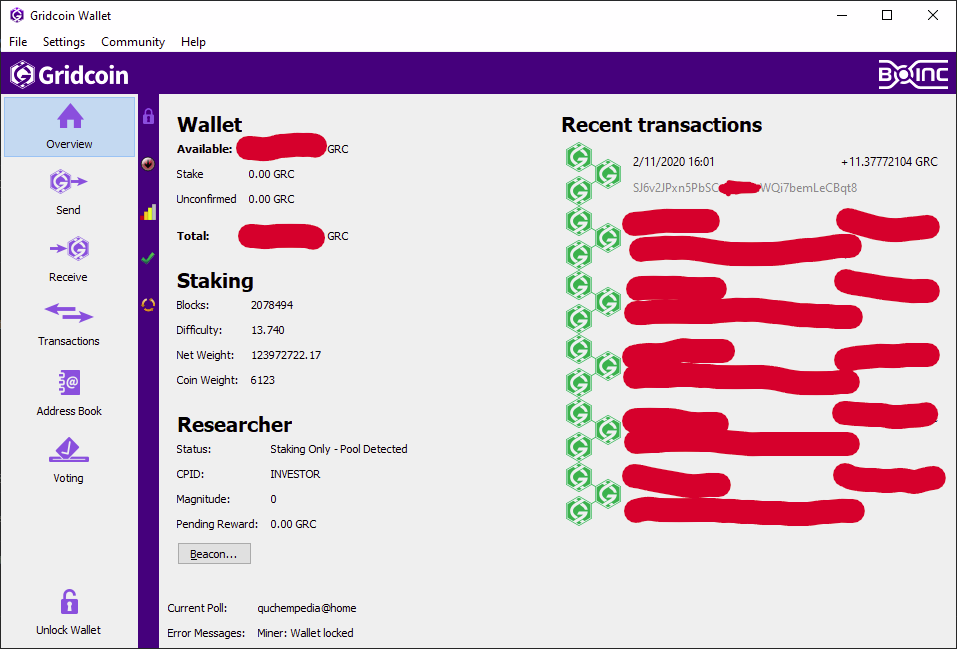Open the Help menu
Screen dimensions: 957x649
click(x=193, y=42)
